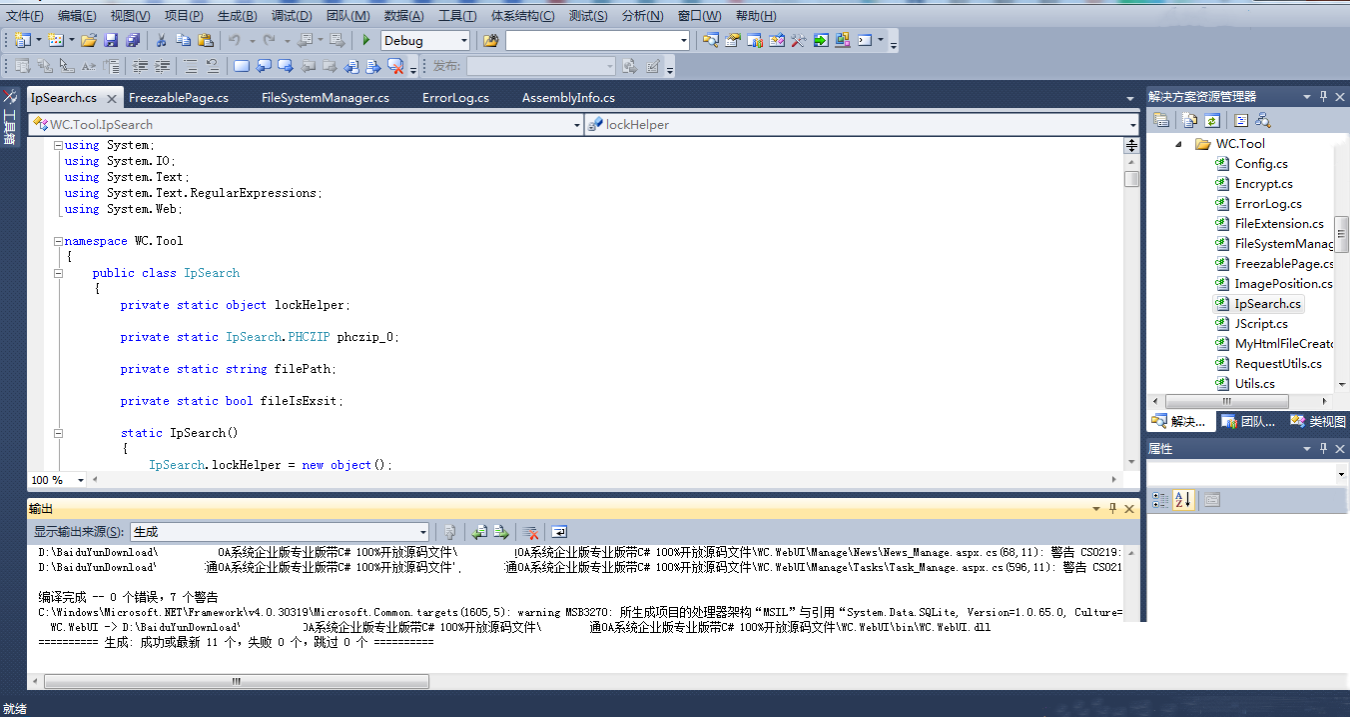
Task: Open the 调试(D) menu
Action: (291, 16)
